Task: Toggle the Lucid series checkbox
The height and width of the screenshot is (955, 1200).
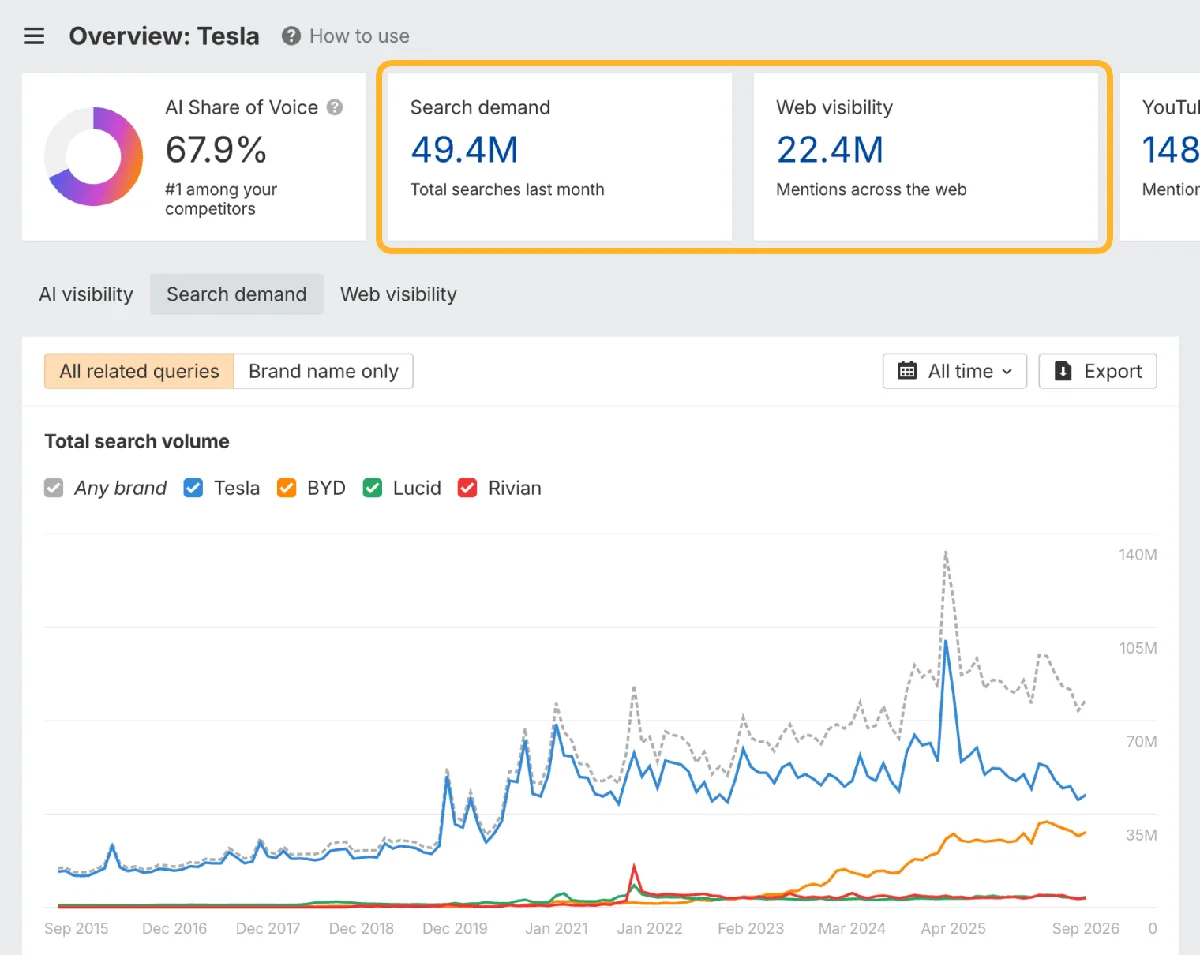Action: pos(372,488)
